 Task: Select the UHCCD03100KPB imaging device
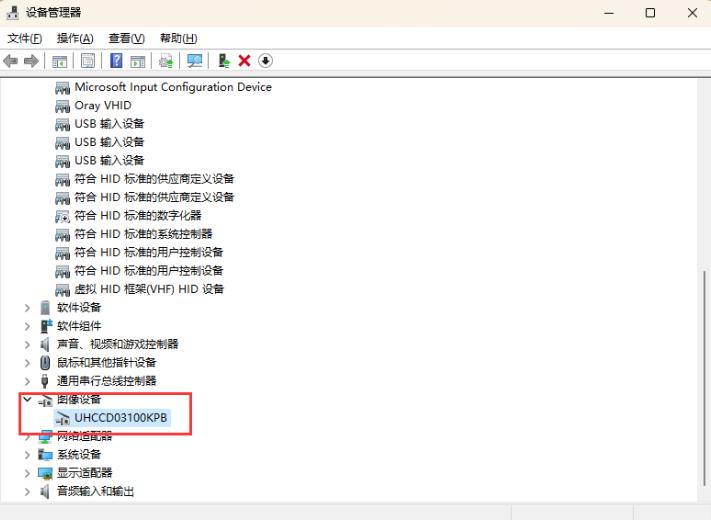(x=120, y=417)
